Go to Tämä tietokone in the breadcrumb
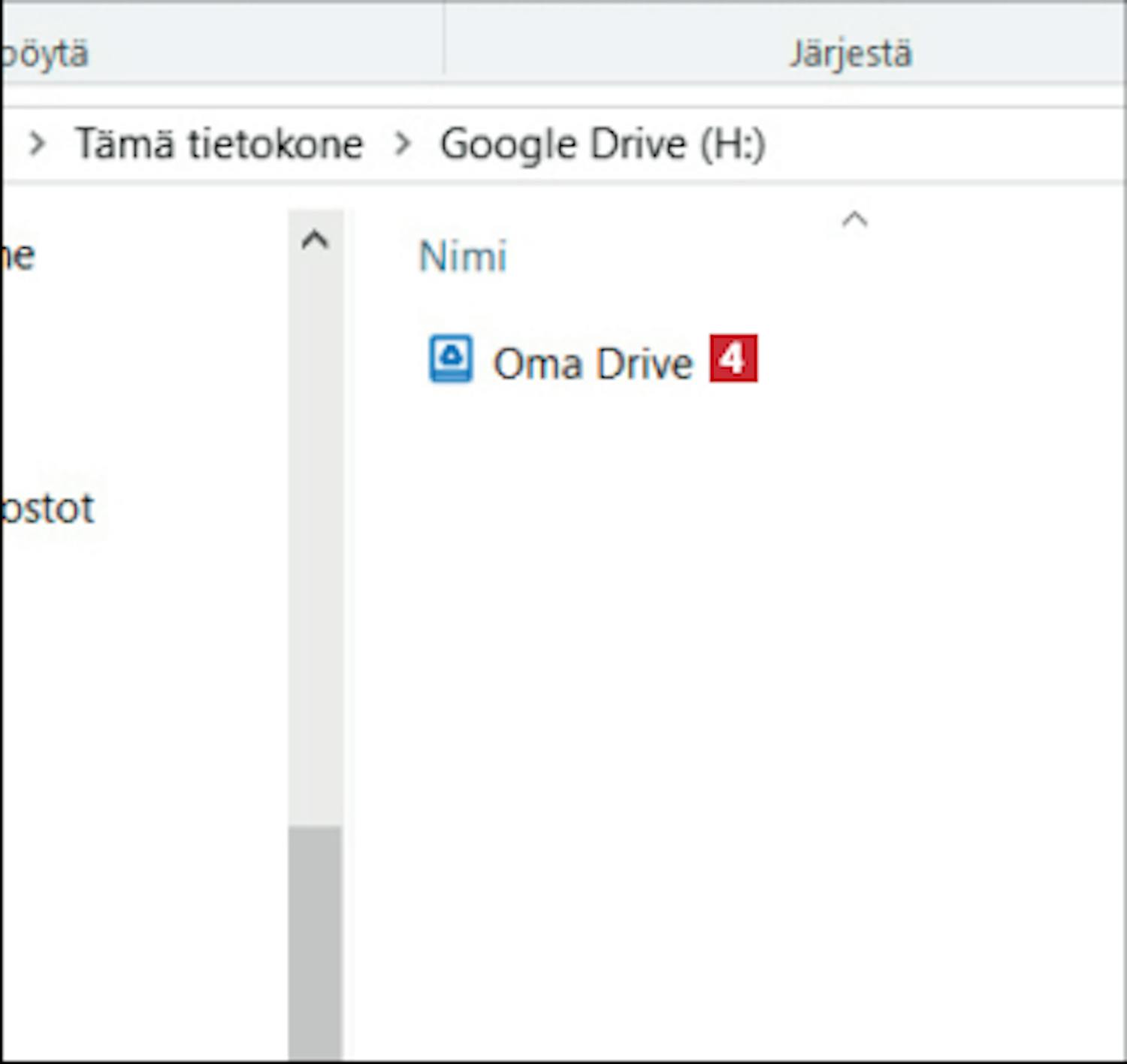This screenshot has height=1064, width=1127. click(219, 143)
